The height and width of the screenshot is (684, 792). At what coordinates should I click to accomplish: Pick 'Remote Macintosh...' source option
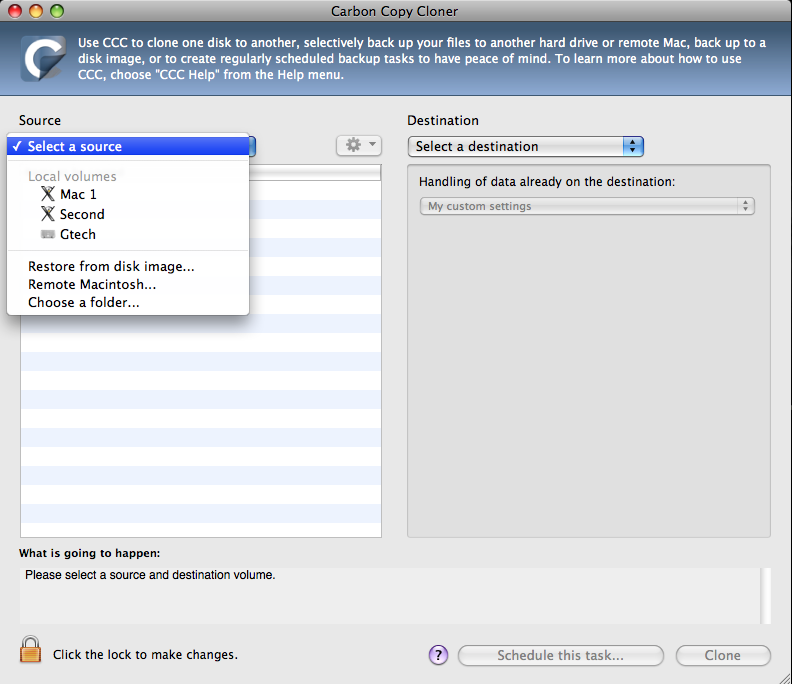coord(128,284)
